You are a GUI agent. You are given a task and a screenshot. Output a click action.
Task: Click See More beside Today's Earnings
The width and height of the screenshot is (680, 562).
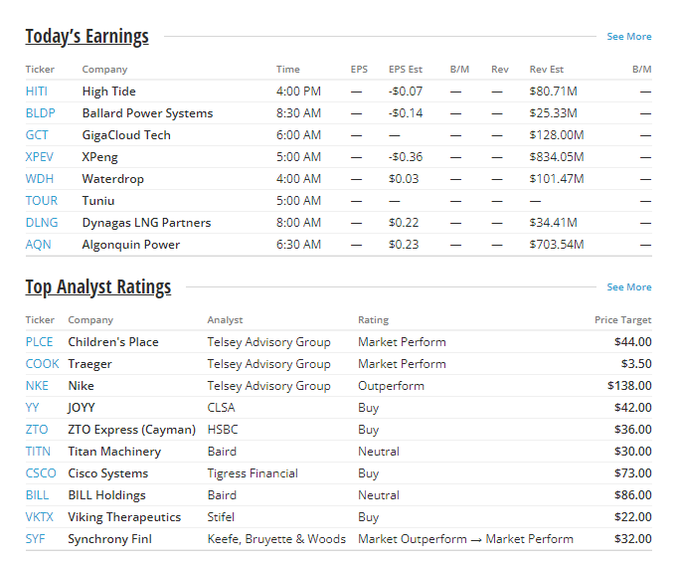click(x=628, y=37)
